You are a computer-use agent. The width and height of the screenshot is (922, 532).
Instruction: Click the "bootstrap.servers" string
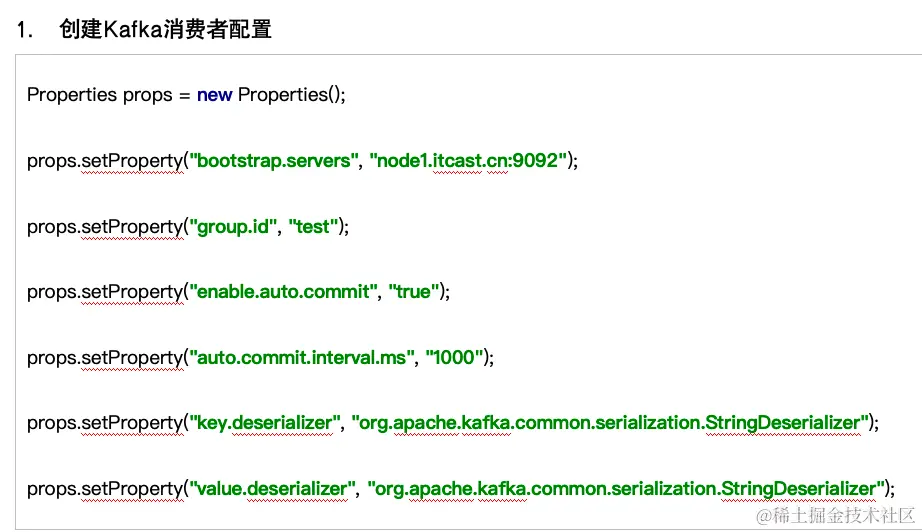274,160
